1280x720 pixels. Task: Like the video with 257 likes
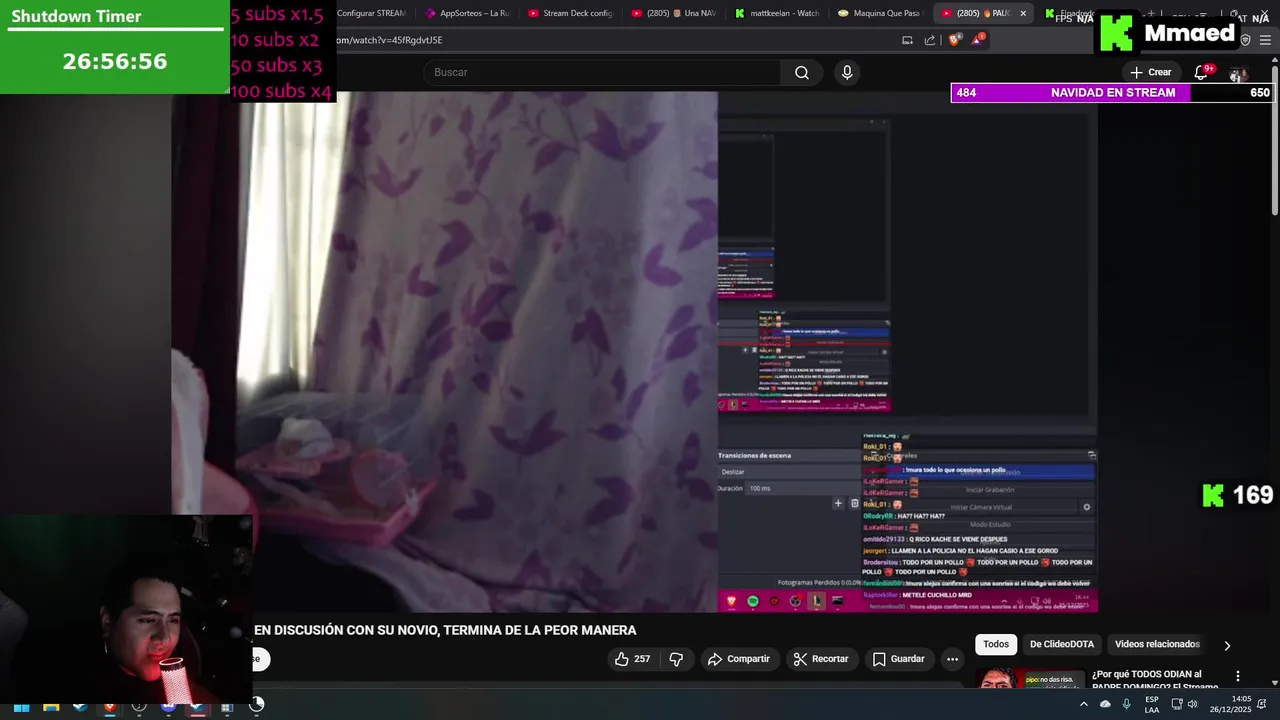click(x=632, y=659)
